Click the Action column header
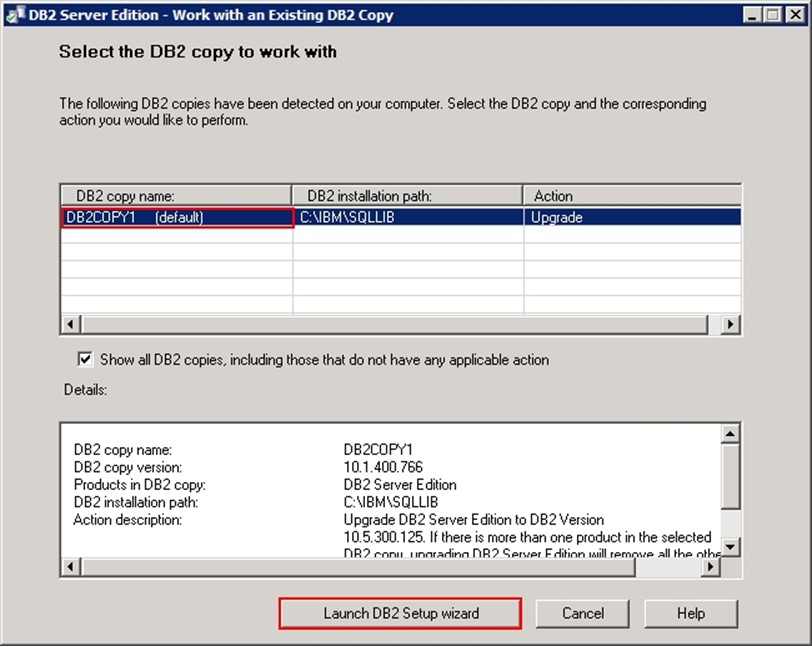The height and width of the screenshot is (646, 812). pos(632,196)
